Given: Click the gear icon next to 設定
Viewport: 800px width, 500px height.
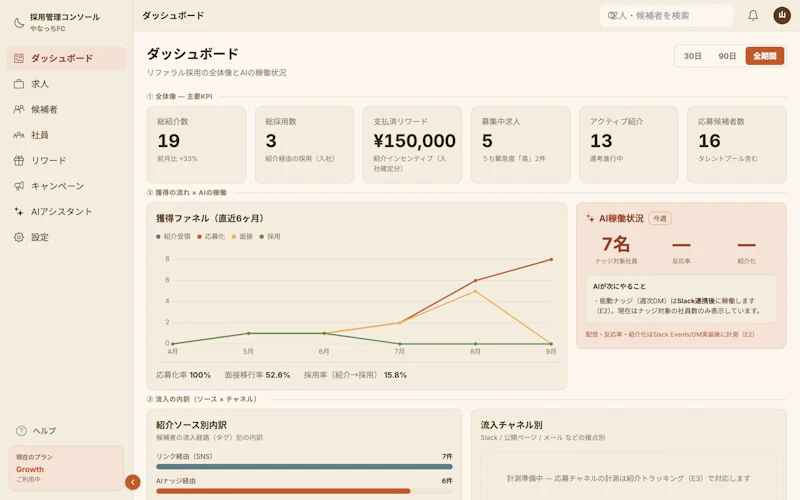Looking at the screenshot, I should pyautogui.click(x=19, y=237).
